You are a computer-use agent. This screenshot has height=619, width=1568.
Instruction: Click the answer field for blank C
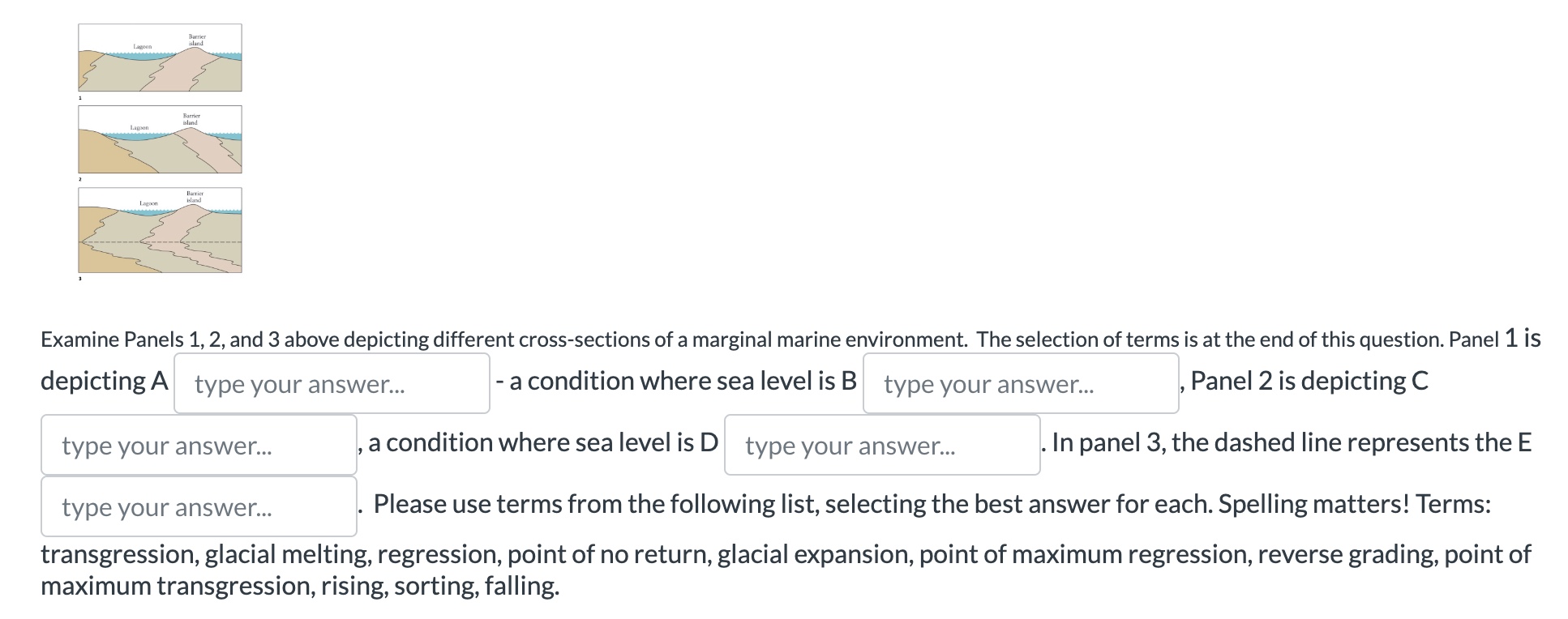(x=198, y=444)
